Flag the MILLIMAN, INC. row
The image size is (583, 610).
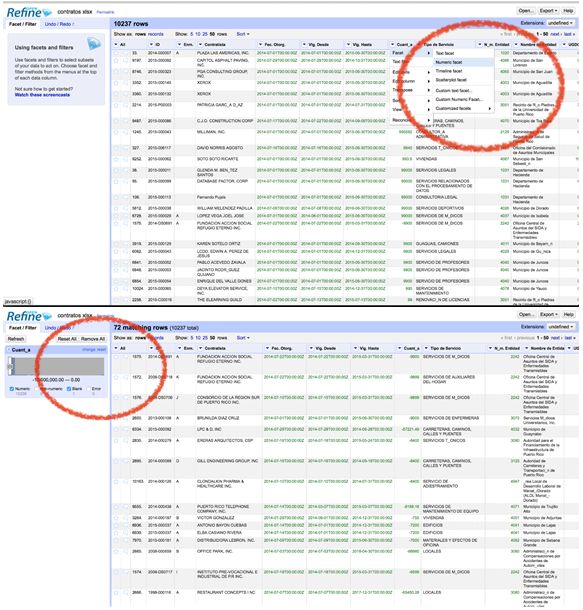(125, 132)
